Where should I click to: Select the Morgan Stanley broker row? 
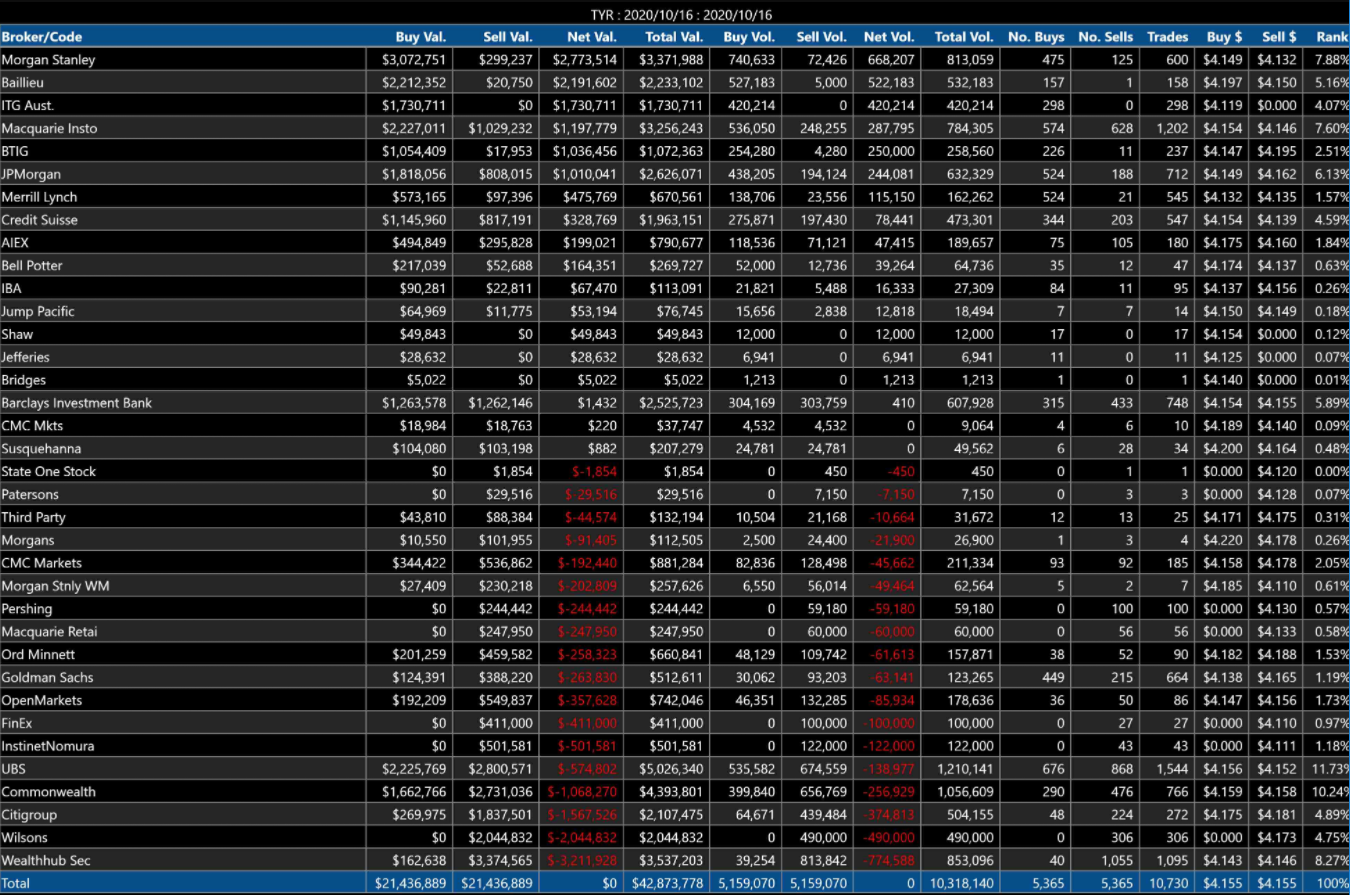(675, 60)
